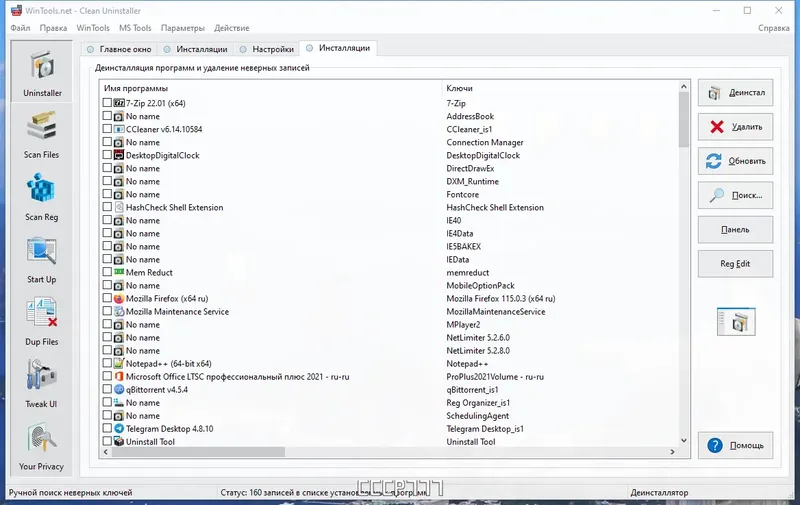Check the HashCheck Shell Extension checkbox
800x505 pixels.
coord(107,207)
